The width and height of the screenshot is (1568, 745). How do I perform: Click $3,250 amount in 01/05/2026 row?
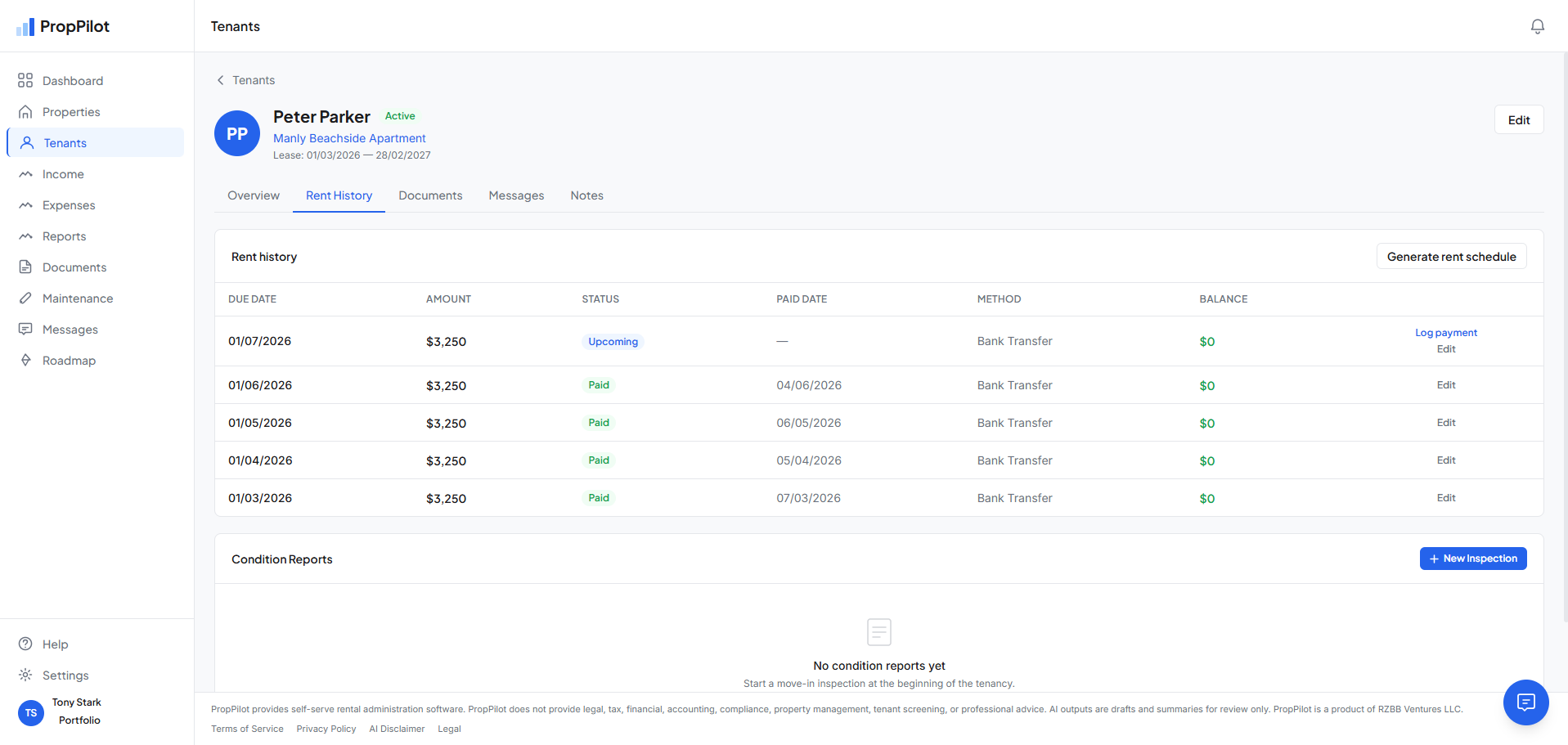pos(446,424)
